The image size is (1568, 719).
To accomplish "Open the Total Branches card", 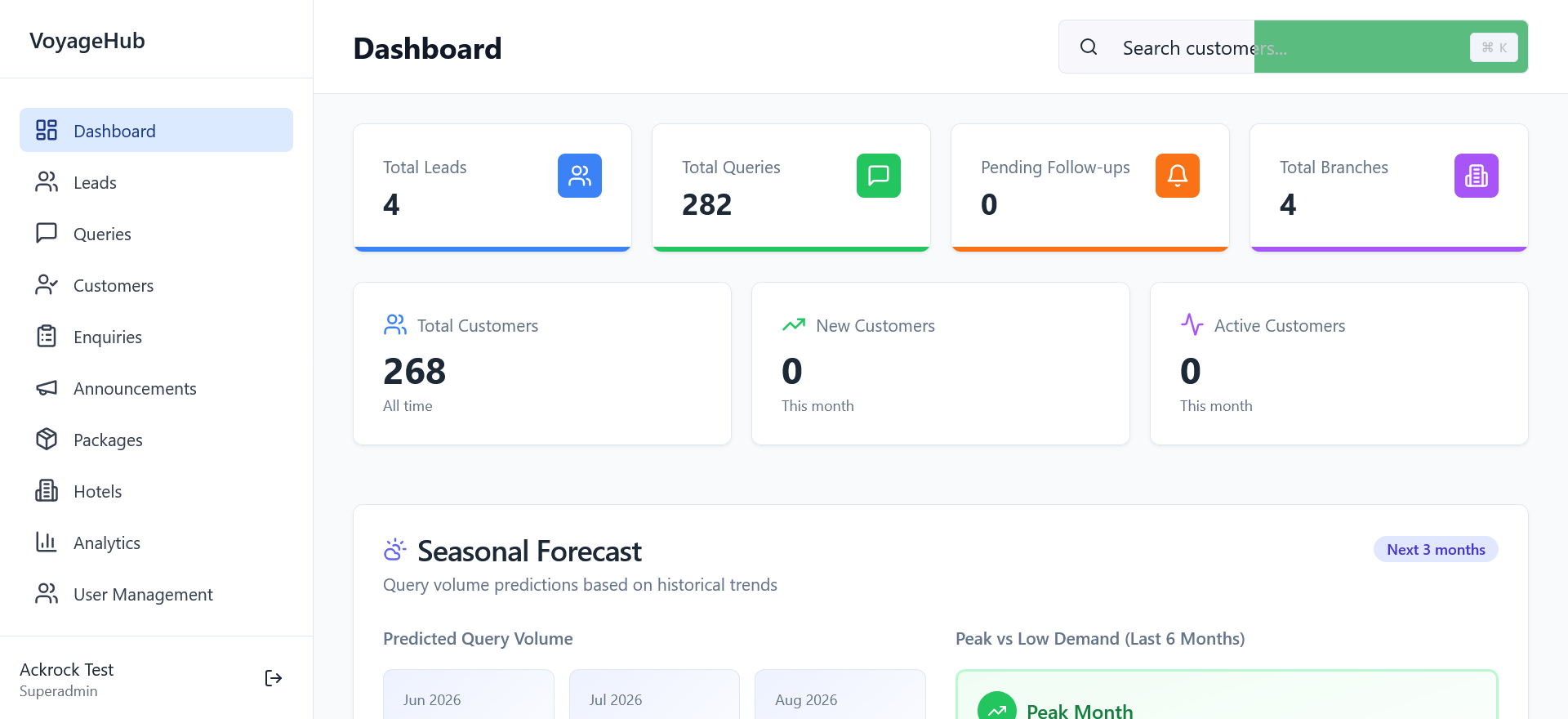I will click(1389, 187).
